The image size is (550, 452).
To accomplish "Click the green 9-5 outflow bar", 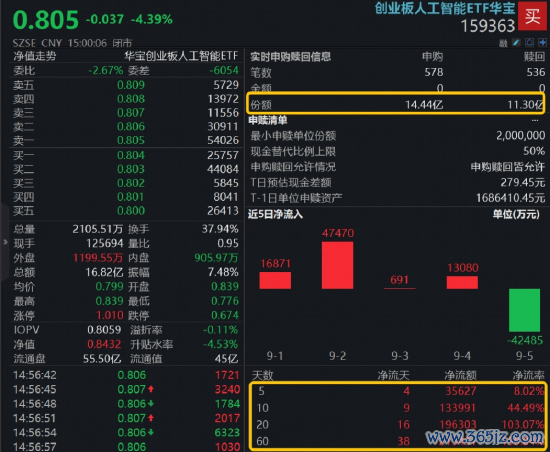I will tap(524, 310).
